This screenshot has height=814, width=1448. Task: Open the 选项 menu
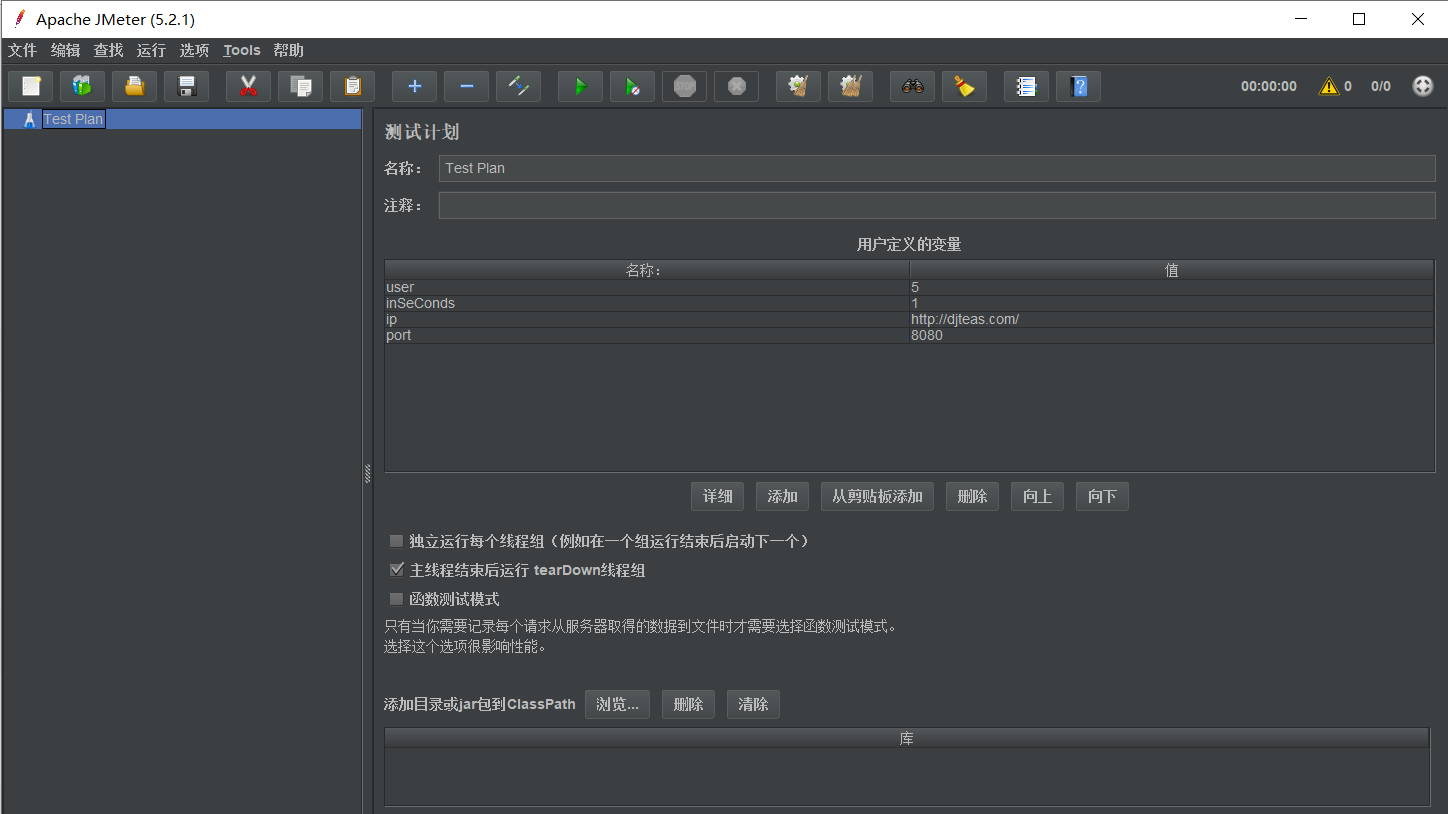(x=194, y=50)
